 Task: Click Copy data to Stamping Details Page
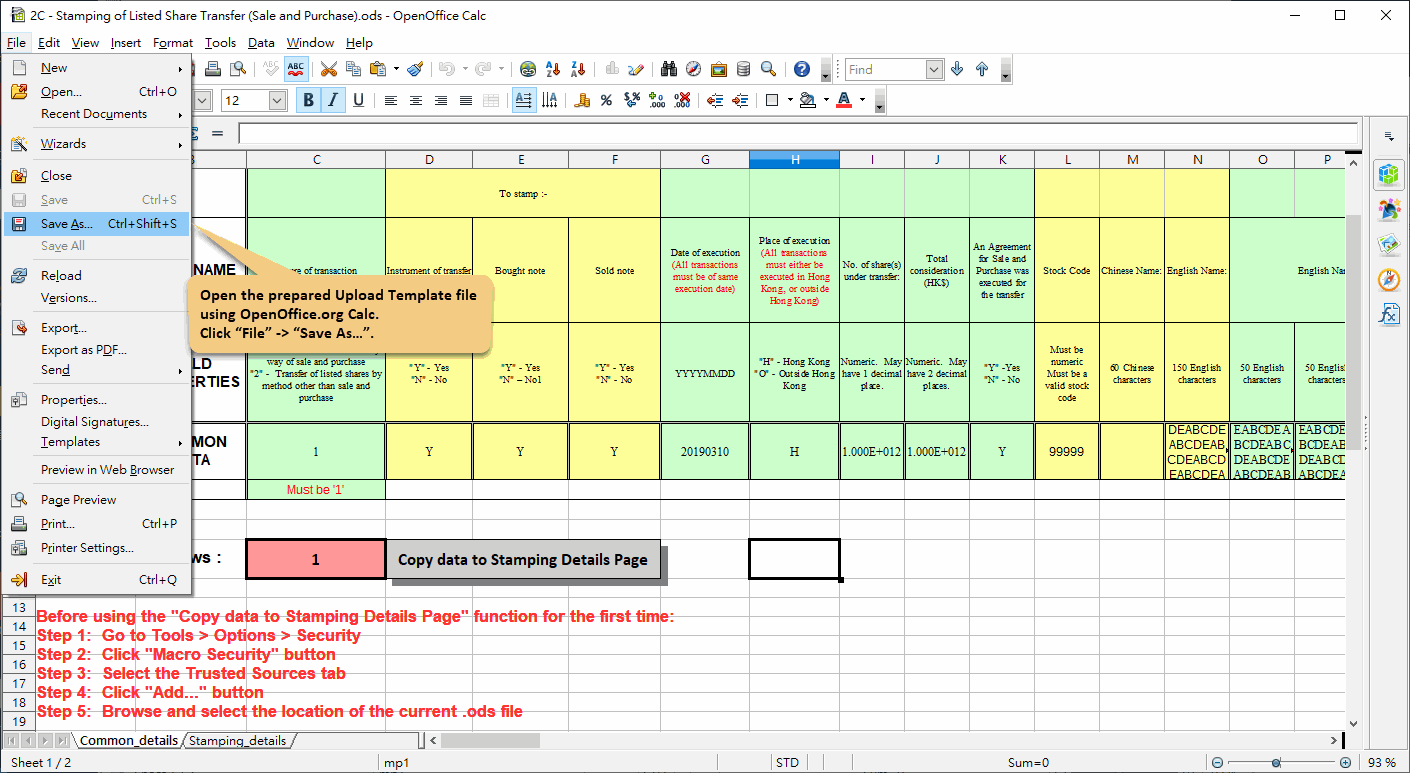tap(523, 559)
